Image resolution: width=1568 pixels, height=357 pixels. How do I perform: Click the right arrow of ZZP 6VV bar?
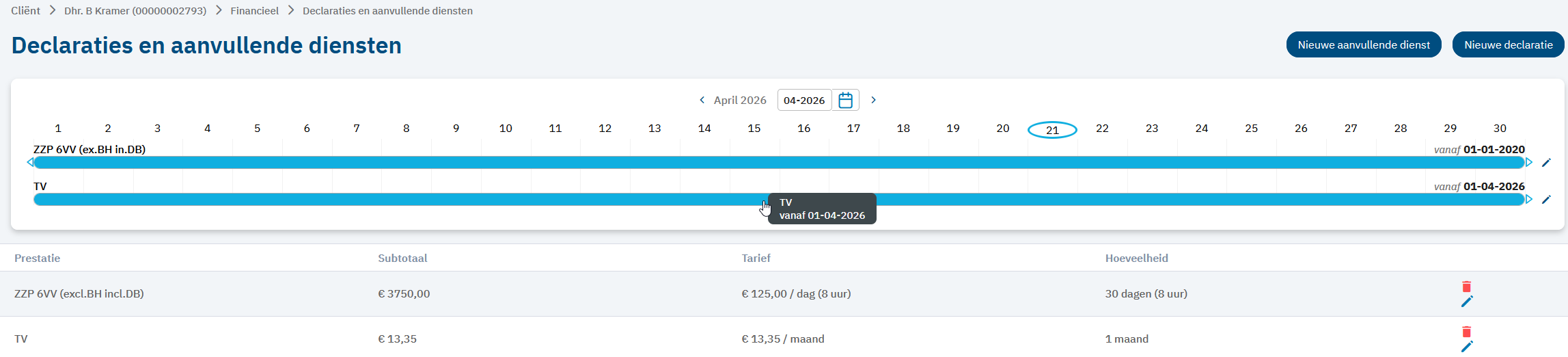pyautogui.click(x=1529, y=162)
